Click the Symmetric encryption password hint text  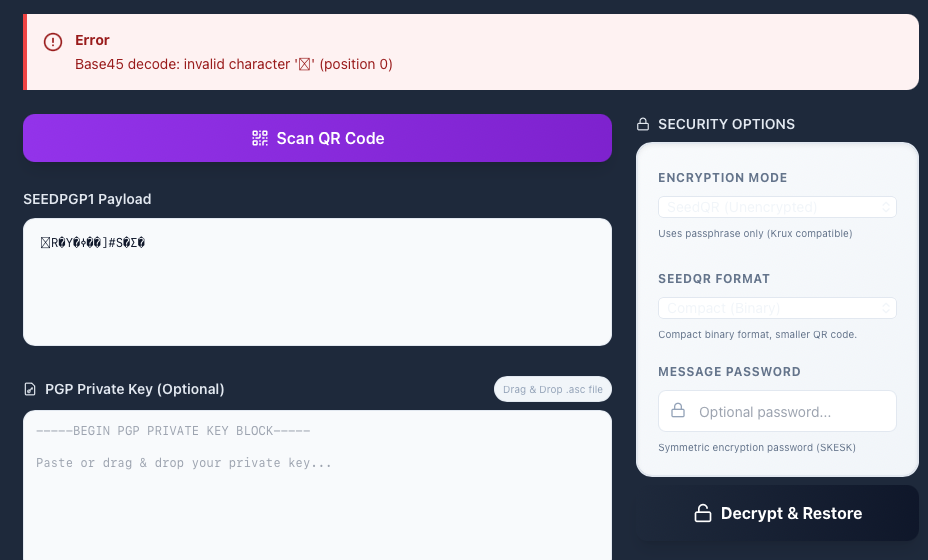(x=756, y=447)
